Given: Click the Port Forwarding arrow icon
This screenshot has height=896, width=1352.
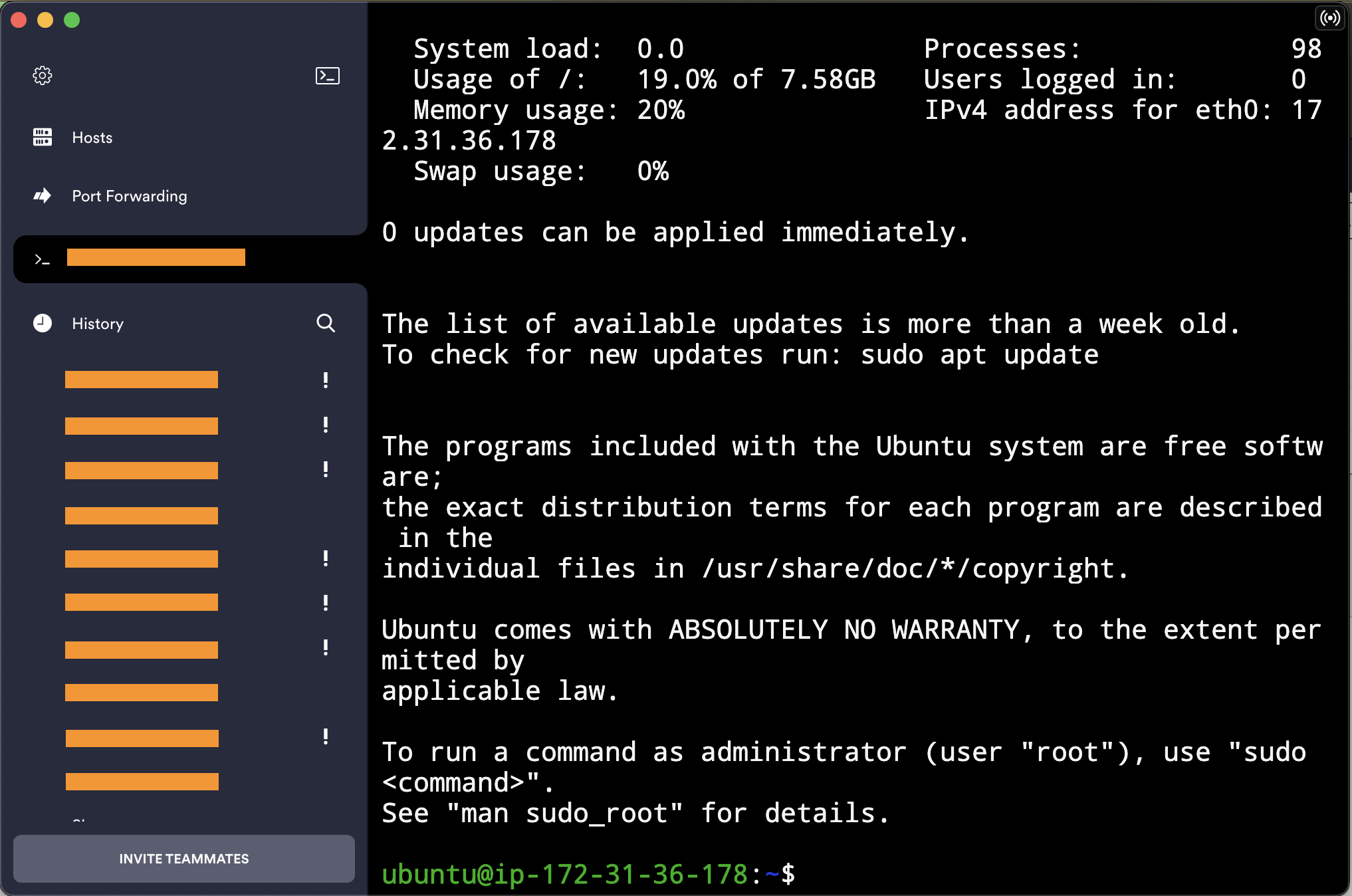Looking at the screenshot, I should click(43, 196).
